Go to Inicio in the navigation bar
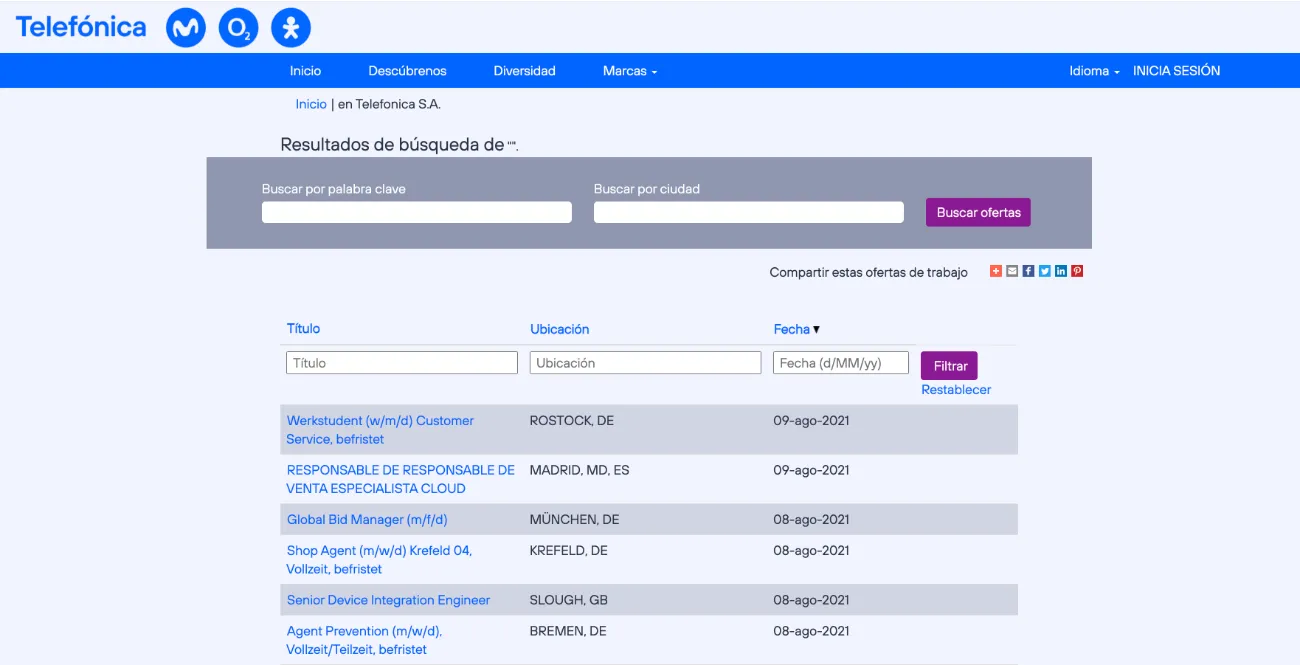Screen dimensions: 1300x665 (306, 71)
